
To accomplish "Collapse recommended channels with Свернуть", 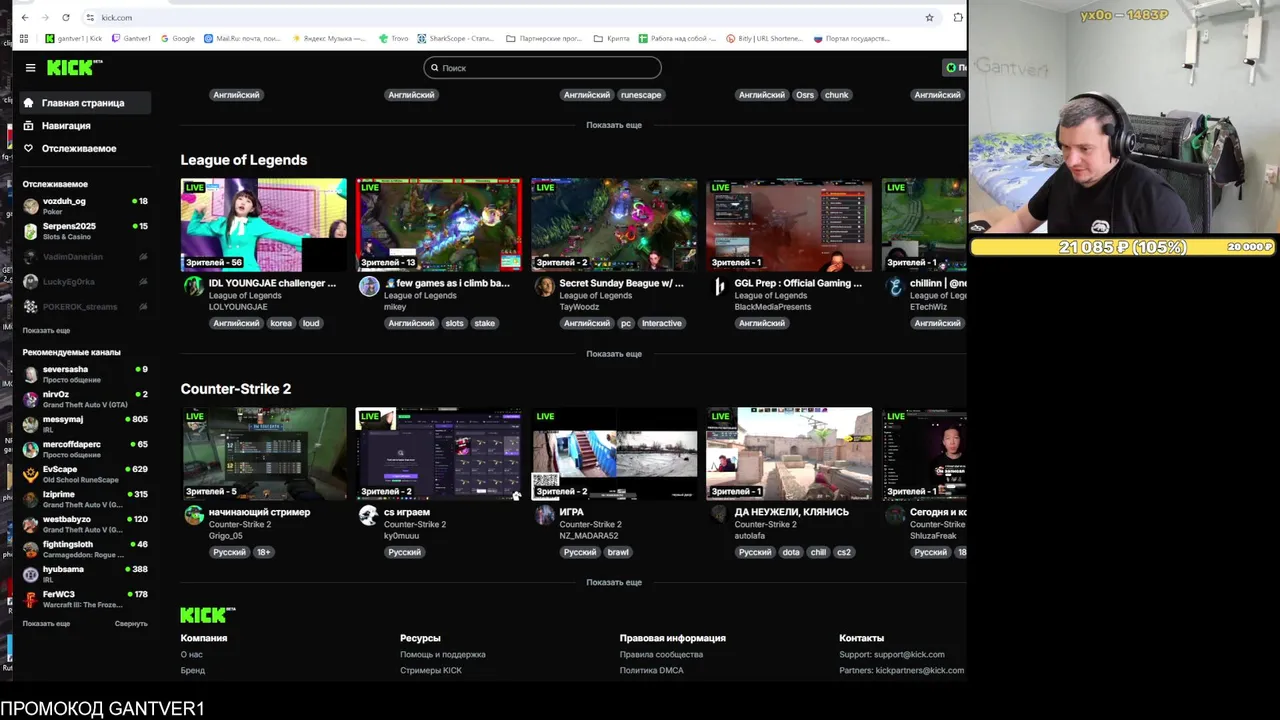I will 131,623.
